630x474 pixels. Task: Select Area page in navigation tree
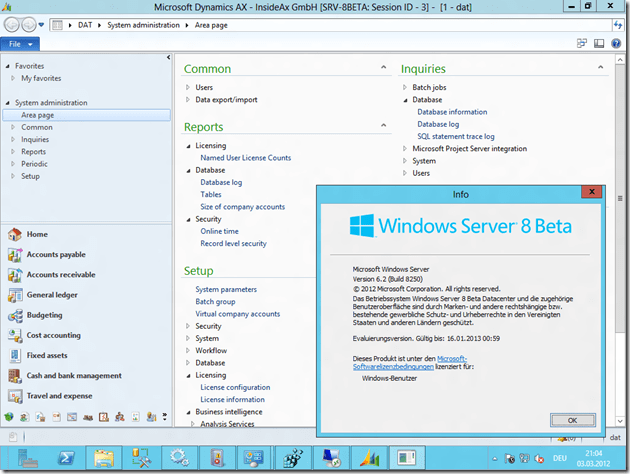click(86, 115)
